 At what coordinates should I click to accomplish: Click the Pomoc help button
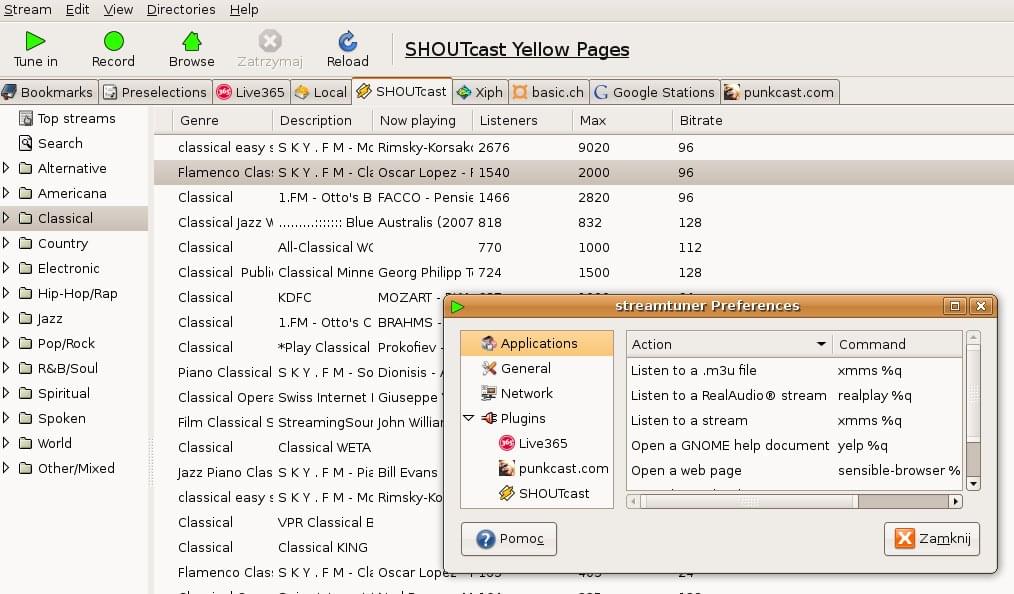point(509,539)
